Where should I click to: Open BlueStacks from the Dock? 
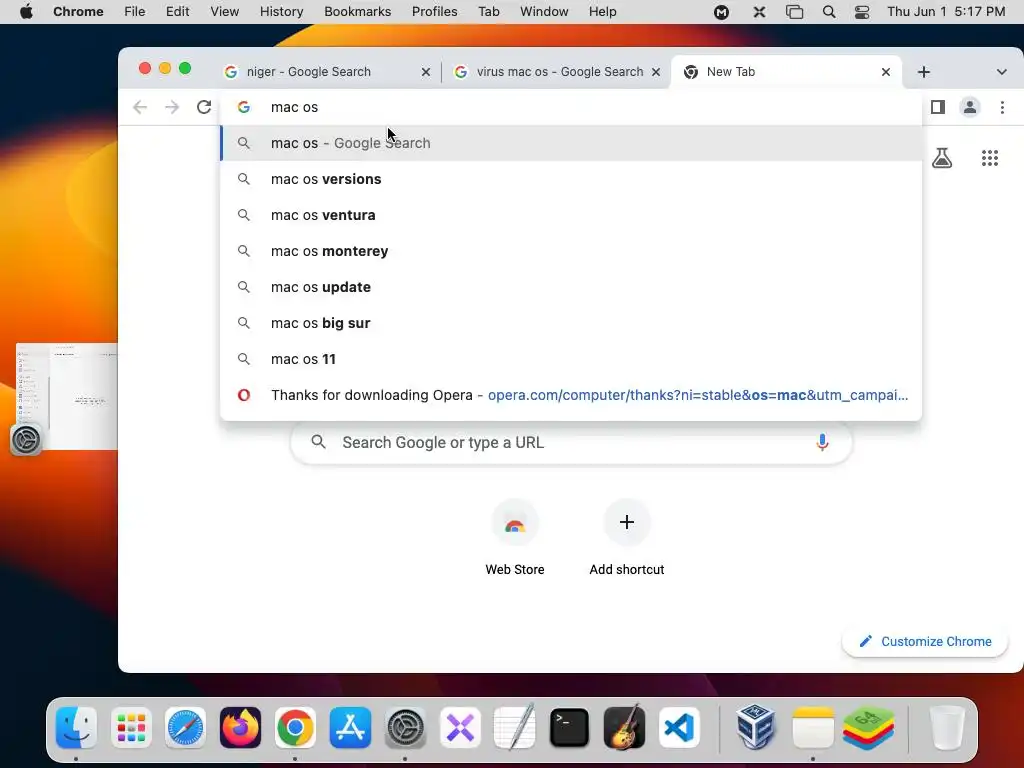point(868,728)
